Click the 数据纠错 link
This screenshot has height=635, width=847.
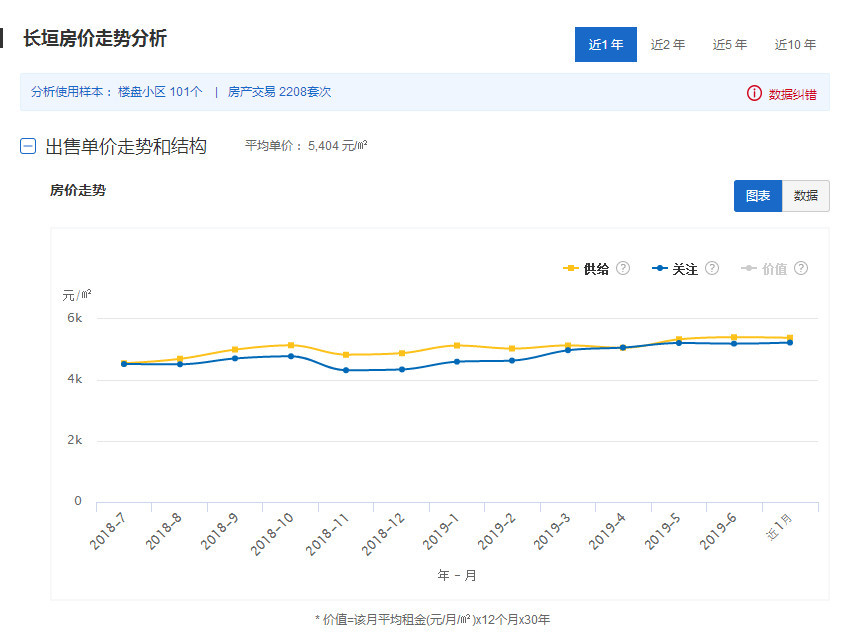coord(792,94)
